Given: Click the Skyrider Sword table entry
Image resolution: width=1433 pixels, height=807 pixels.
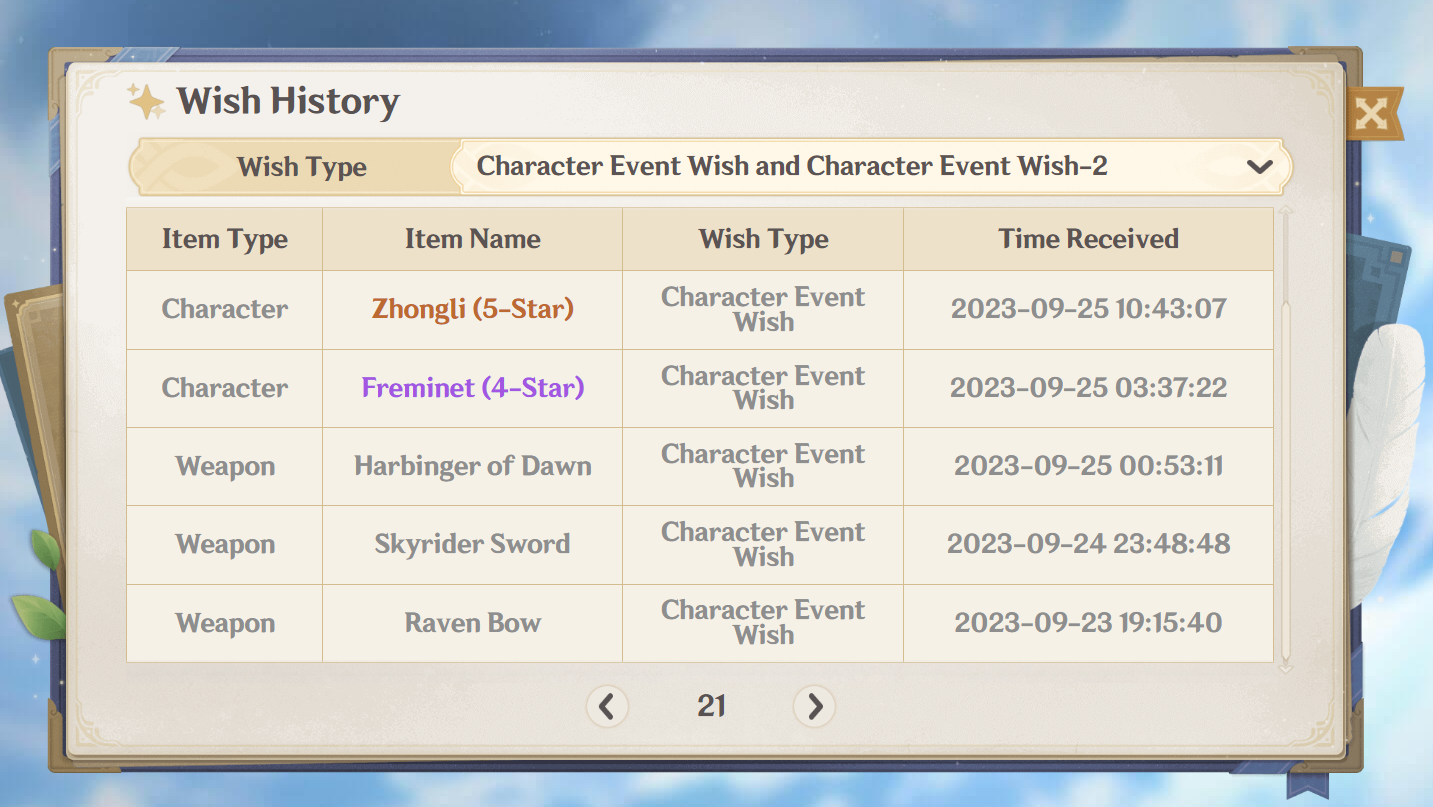Looking at the screenshot, I should (x=472, y=544).
